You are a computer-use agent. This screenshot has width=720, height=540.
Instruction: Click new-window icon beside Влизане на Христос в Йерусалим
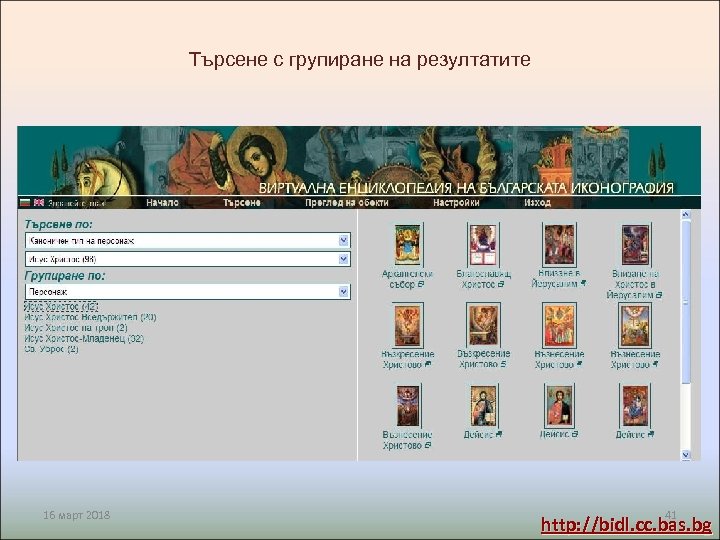click(659, 295)
